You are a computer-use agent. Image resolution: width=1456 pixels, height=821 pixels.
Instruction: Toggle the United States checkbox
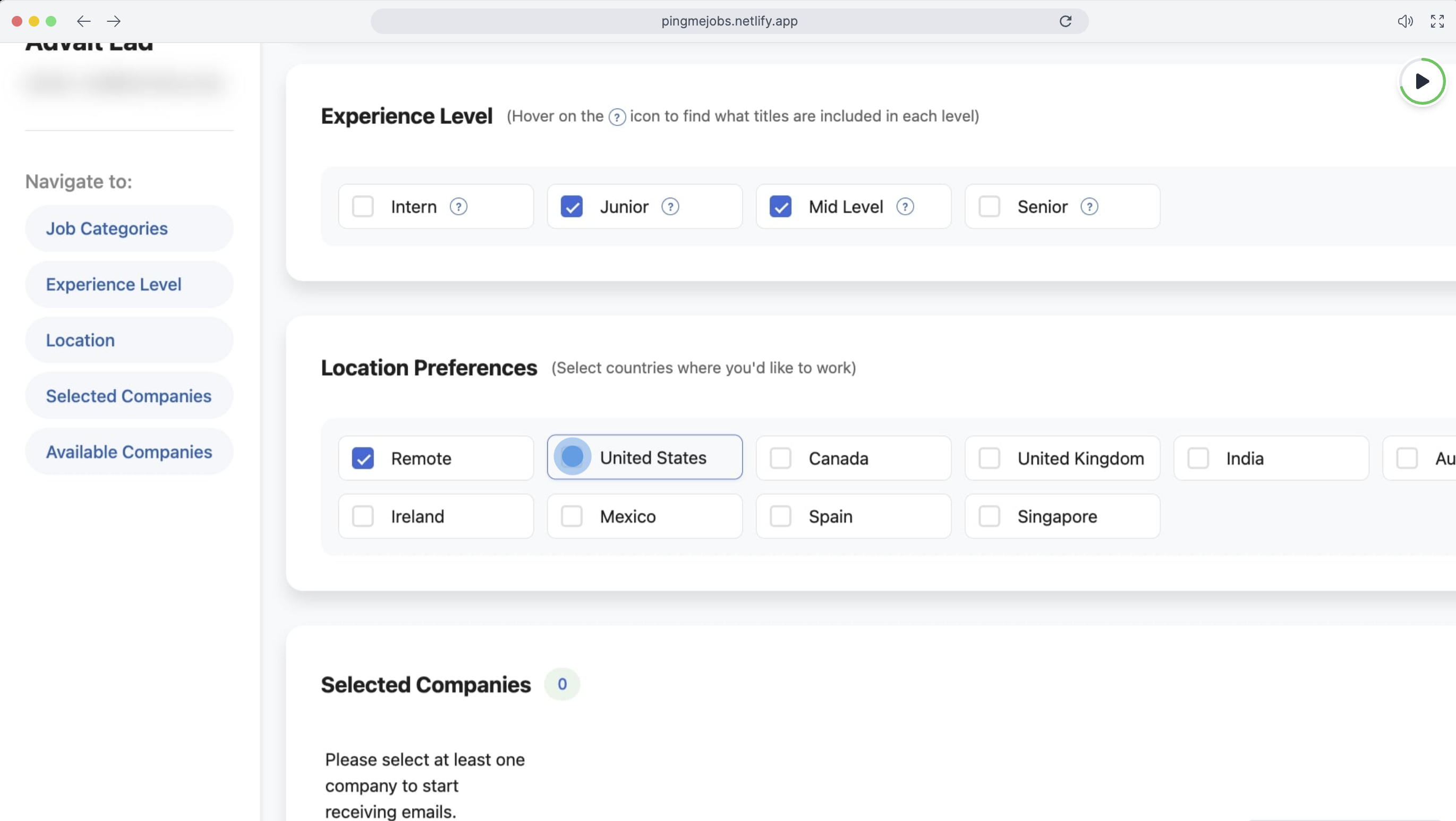point(572,457)
